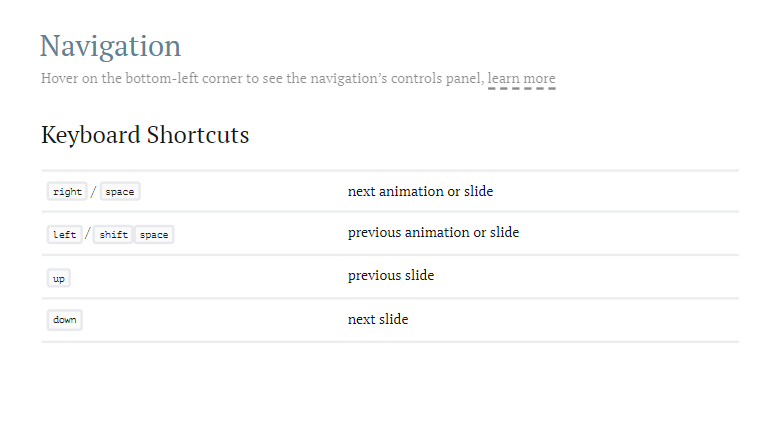Viewport: 776px width, 434px height.
Task: Click the Navigation title heading
Action: tap(110, 46)
